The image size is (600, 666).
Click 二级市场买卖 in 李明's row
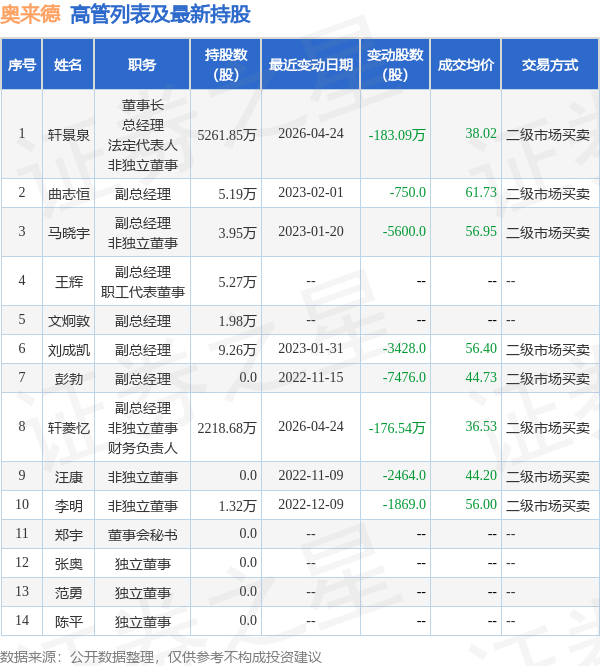[x=548, y=506]
